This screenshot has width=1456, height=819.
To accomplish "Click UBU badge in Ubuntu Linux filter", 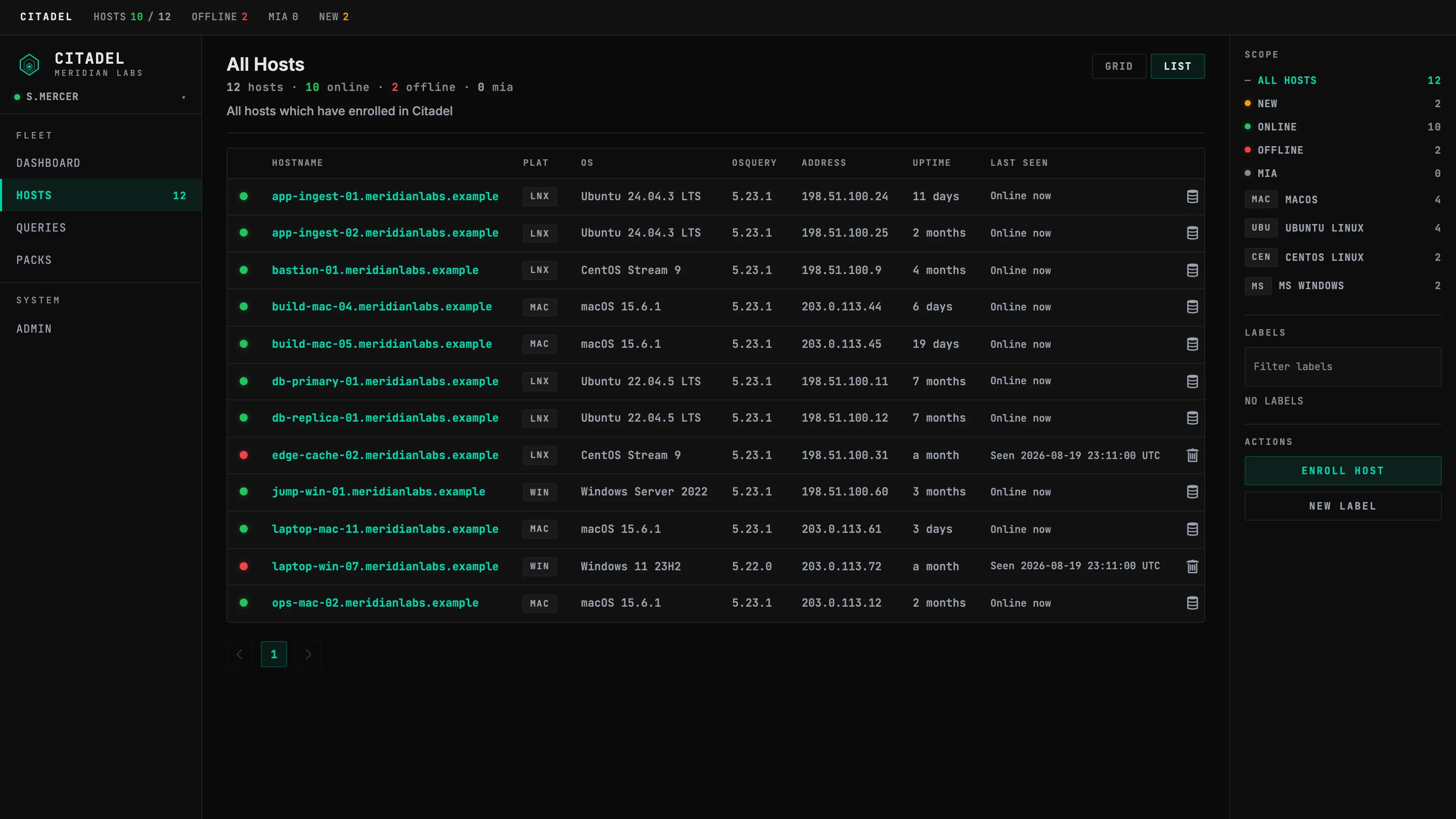I will (x=1260, y=228).
